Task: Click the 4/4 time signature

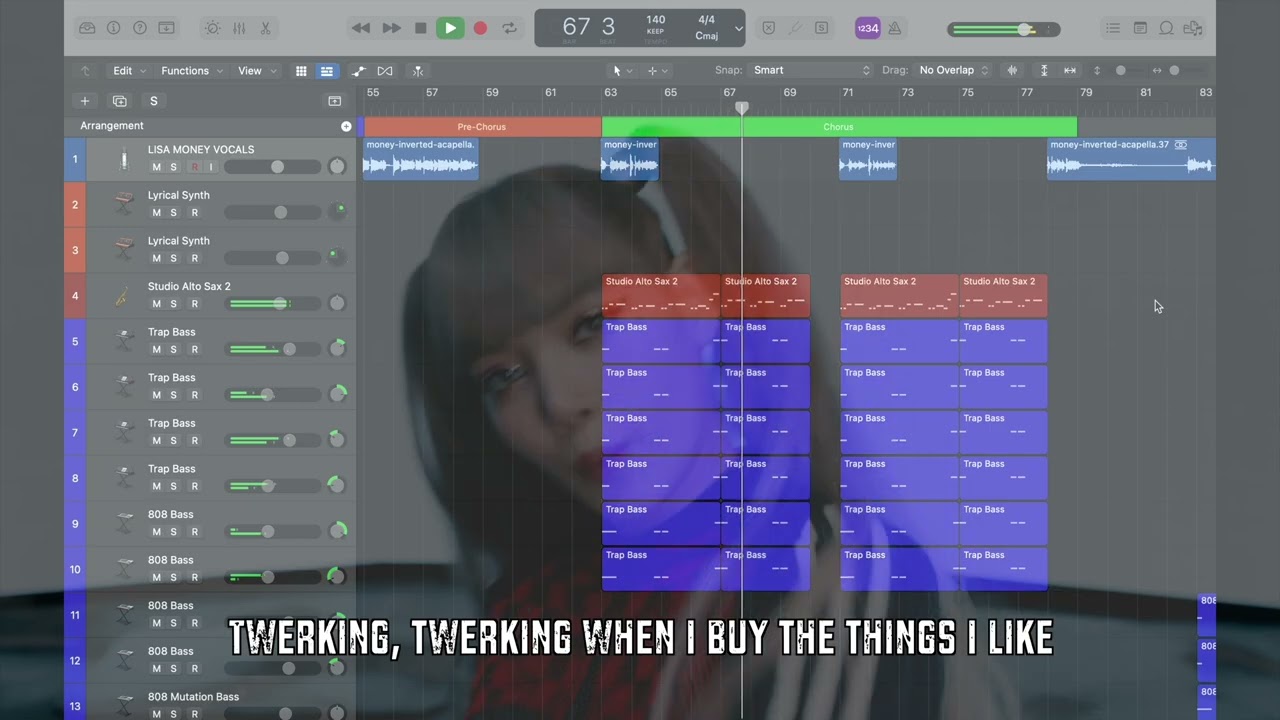Action: 707,20
